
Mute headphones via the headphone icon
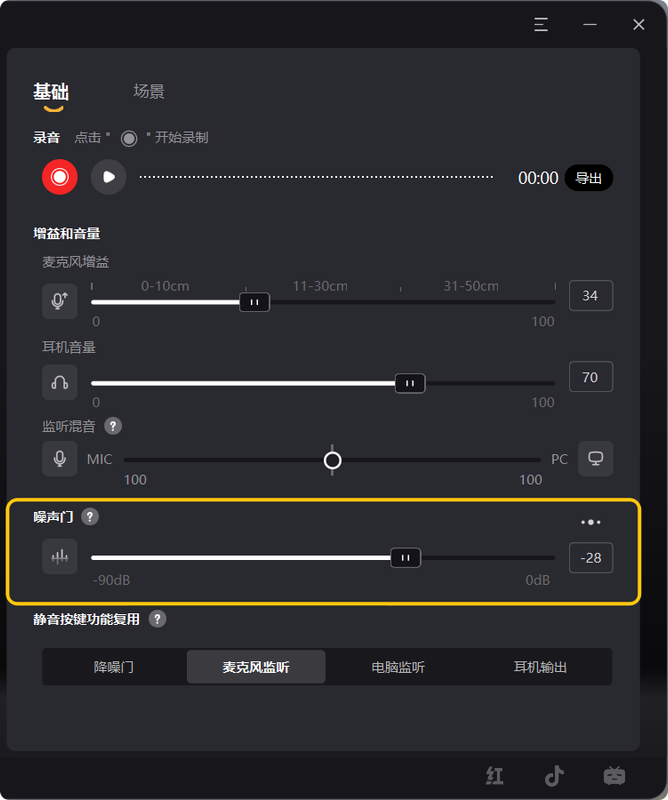coord(60,382)
